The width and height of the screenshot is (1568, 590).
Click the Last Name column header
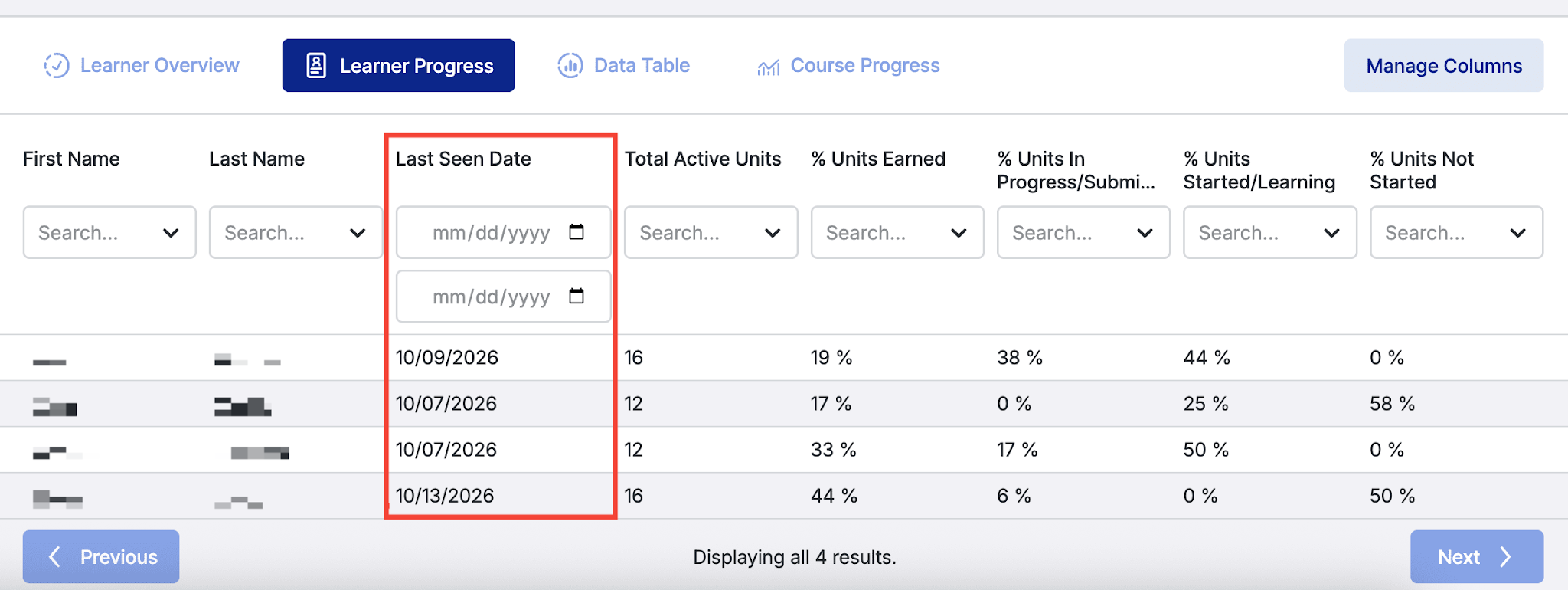tap(256, 159)
